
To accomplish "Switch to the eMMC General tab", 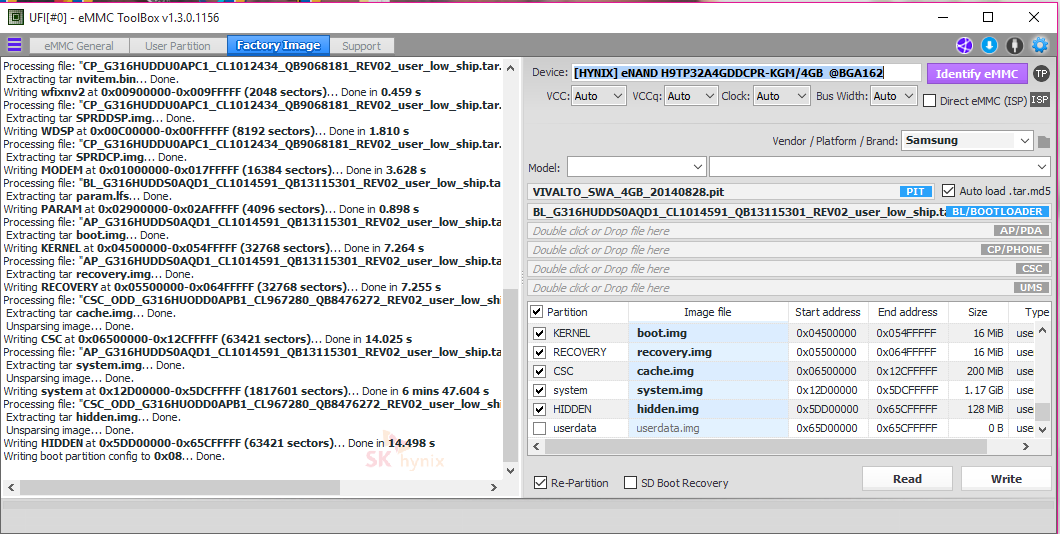I will [x=79, y=46].
